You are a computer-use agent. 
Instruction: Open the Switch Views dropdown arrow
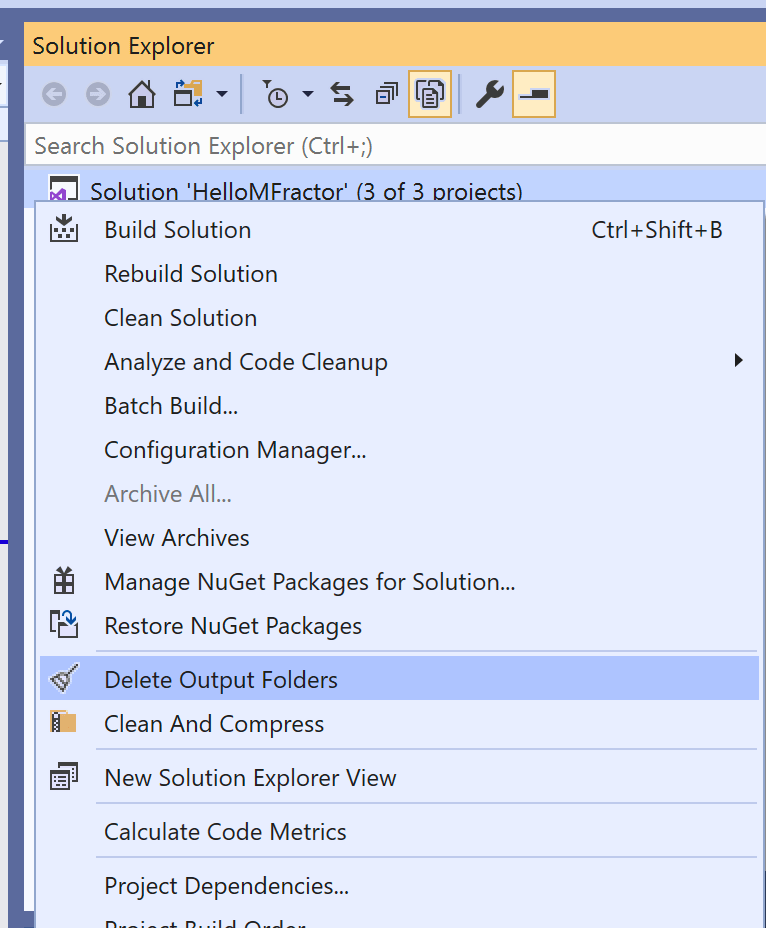tap(223, 95)
